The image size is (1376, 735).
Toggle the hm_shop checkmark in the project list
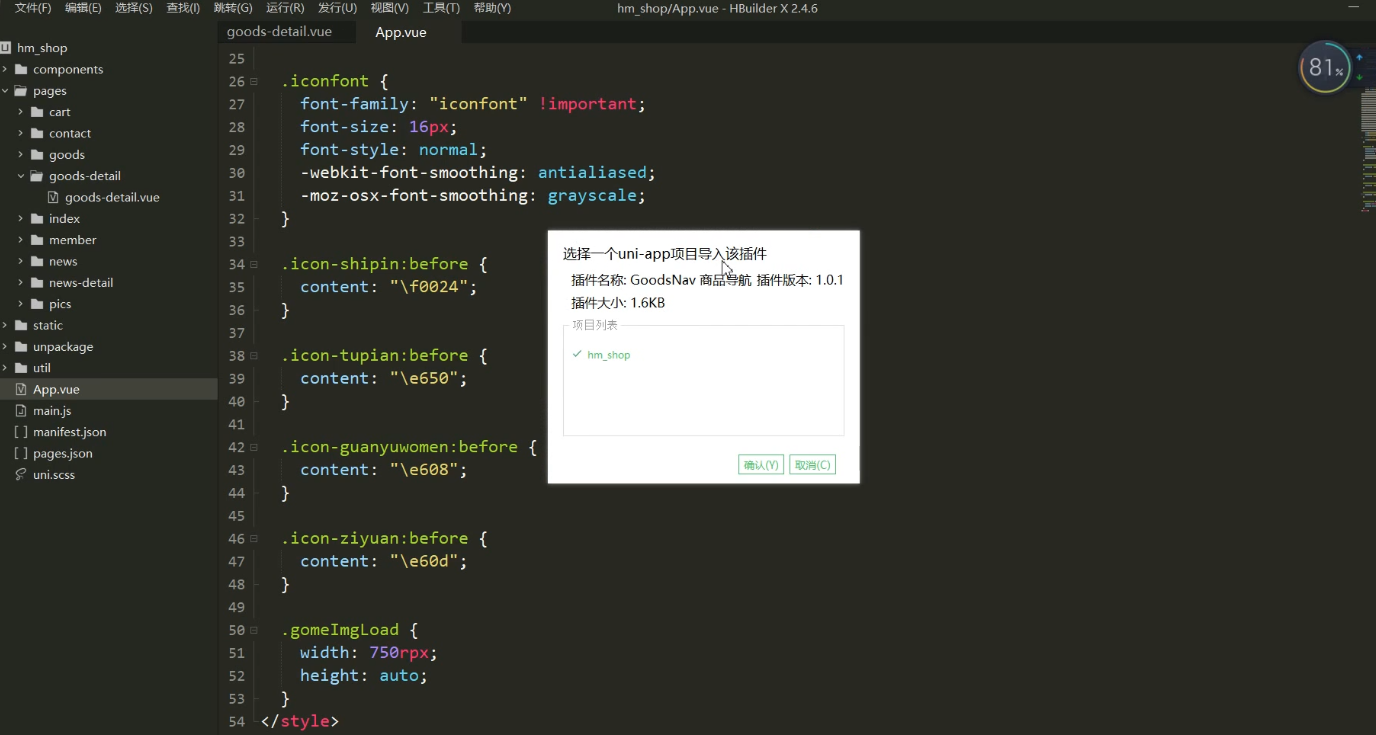click(577, 354)
